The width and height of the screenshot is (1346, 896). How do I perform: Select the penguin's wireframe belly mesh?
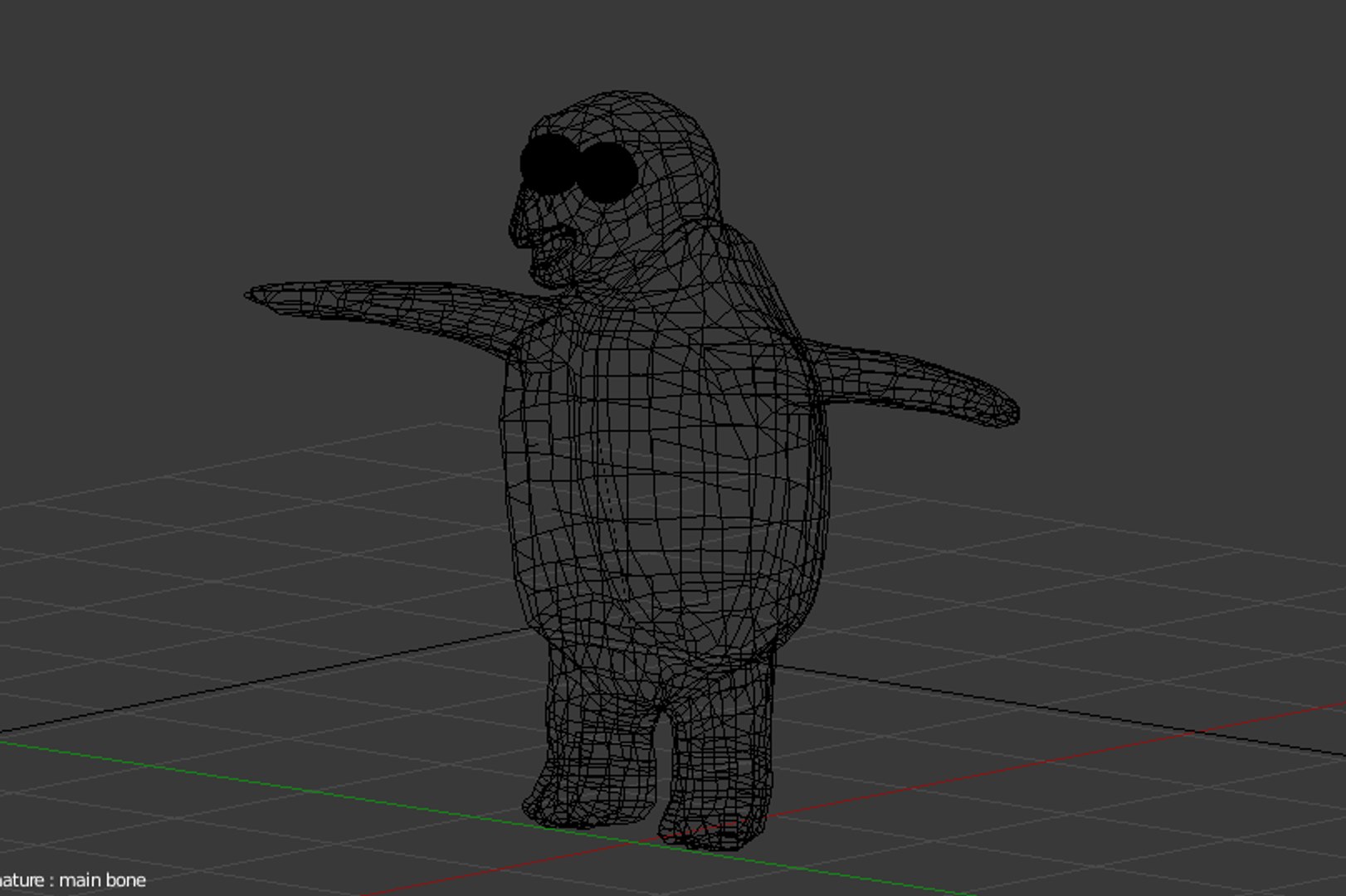tap(664, 489)
